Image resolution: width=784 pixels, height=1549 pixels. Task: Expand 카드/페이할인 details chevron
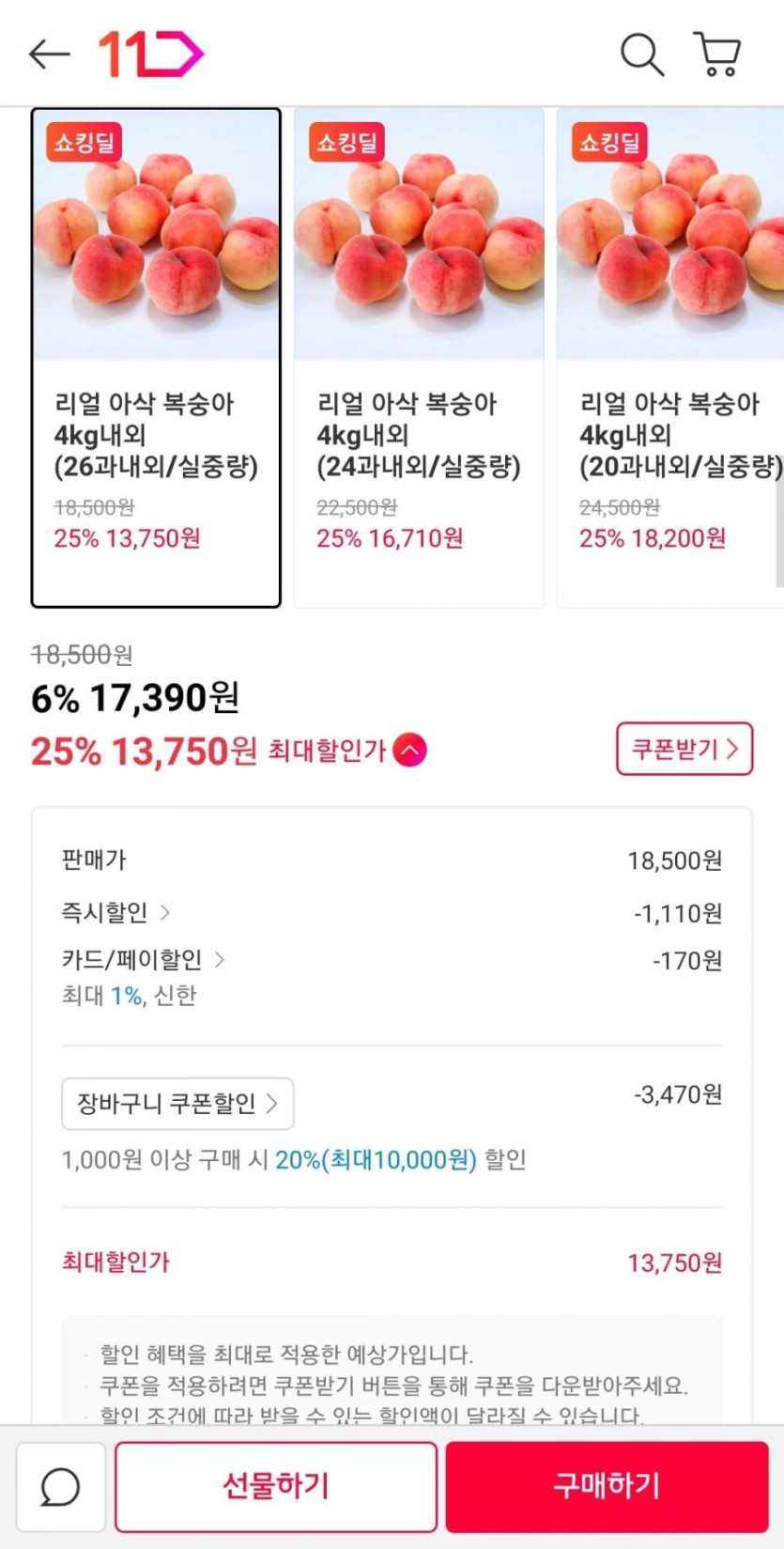pyautogui.click(x=220, y=960)
